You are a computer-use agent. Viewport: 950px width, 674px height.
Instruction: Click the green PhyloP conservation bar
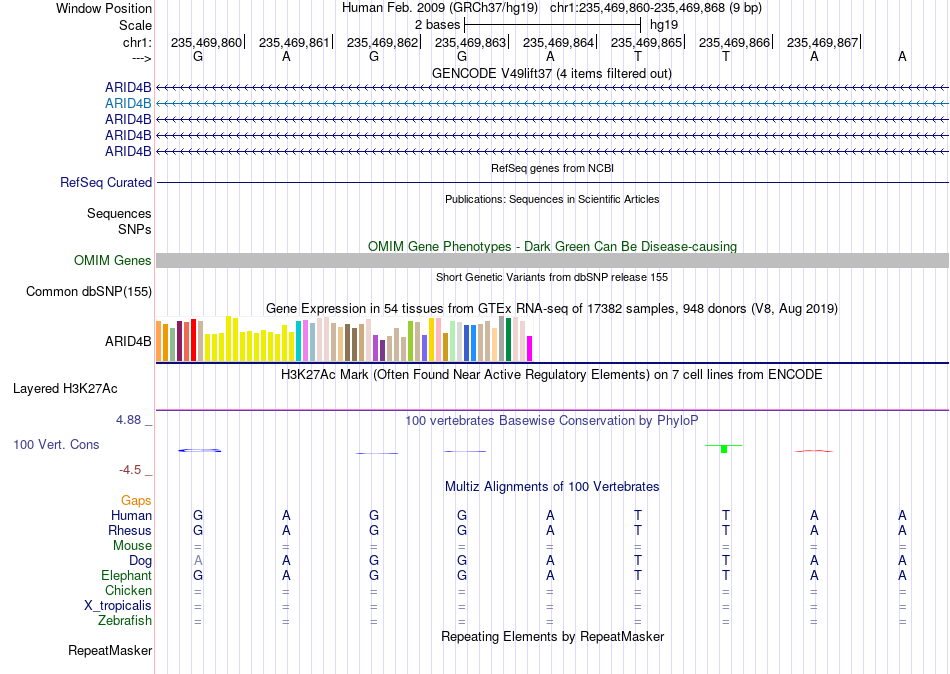[x=724, y=449]
